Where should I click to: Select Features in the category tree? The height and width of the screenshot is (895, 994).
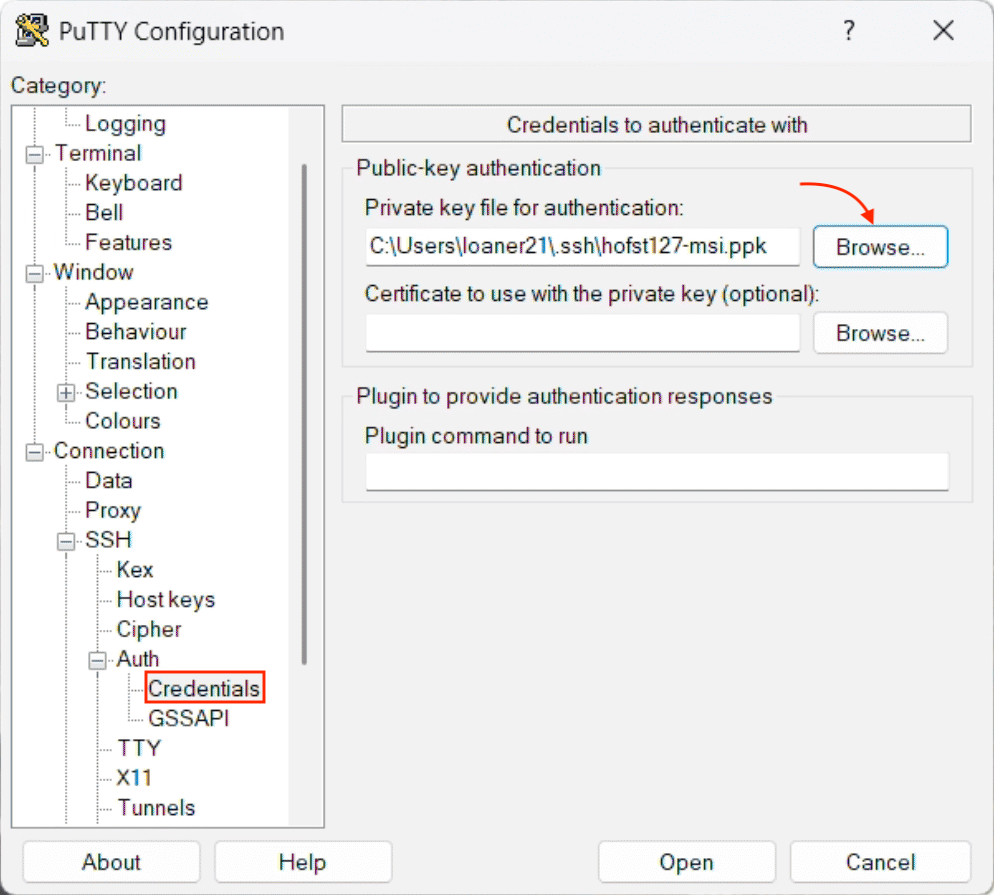[x=128, y=242]
